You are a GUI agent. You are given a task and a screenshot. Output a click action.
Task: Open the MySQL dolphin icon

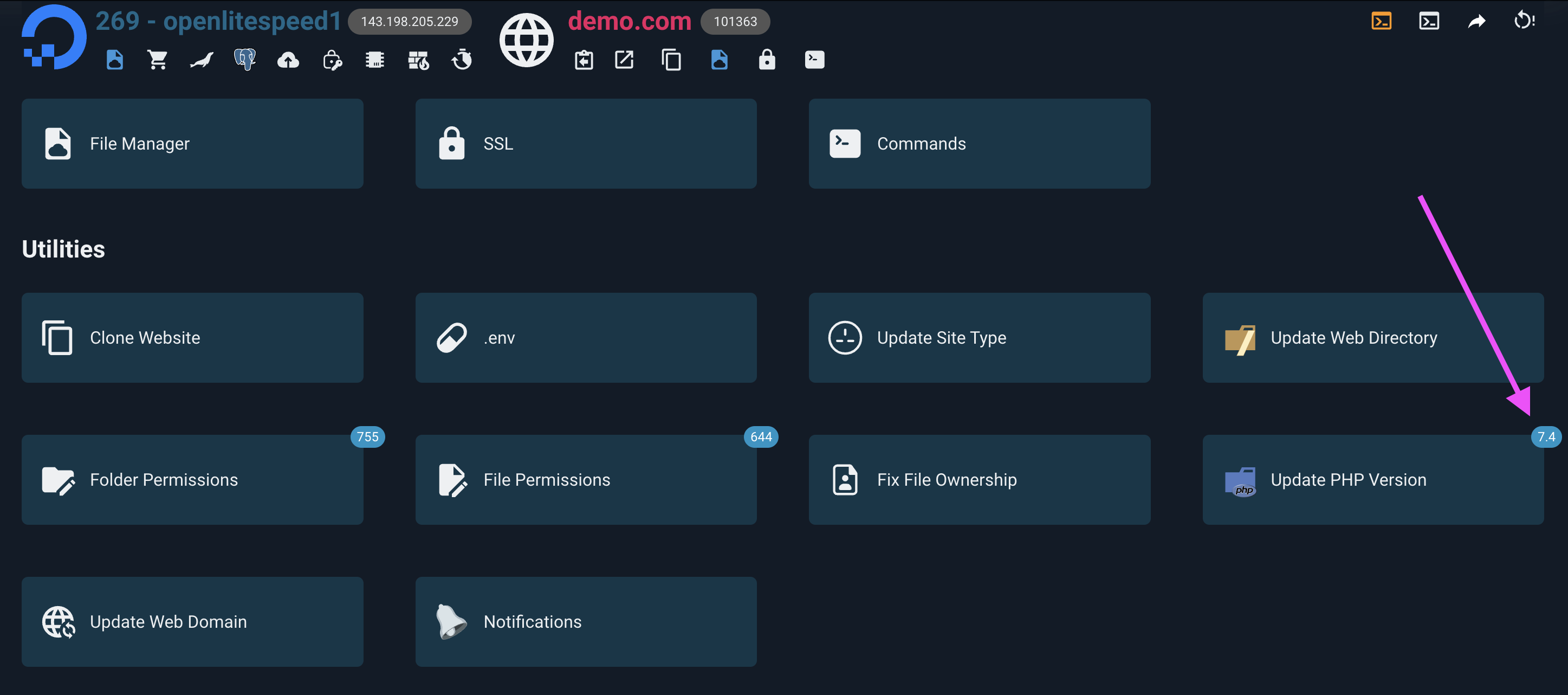point(202,60)
